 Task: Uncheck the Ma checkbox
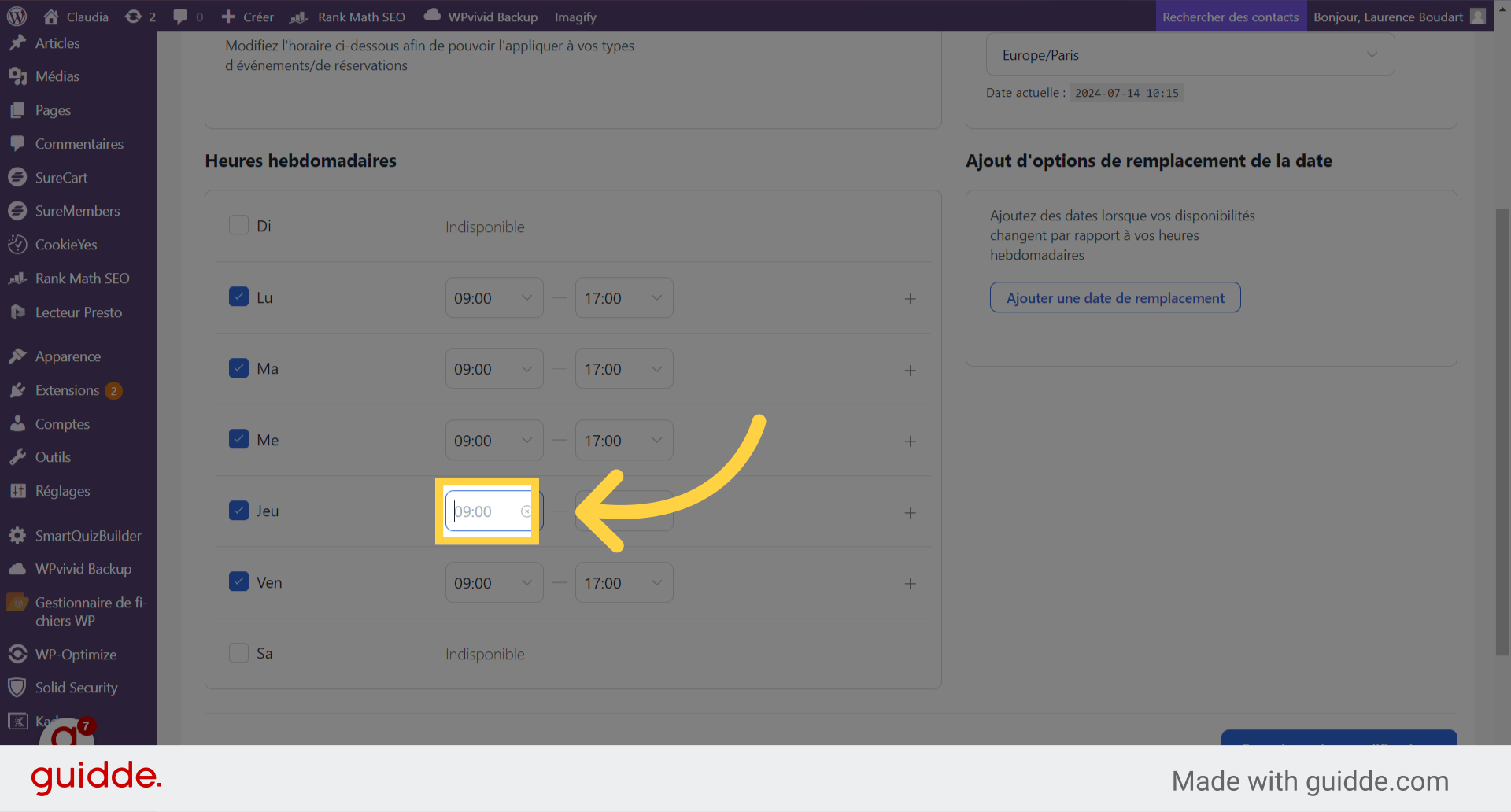pos(238,367)
